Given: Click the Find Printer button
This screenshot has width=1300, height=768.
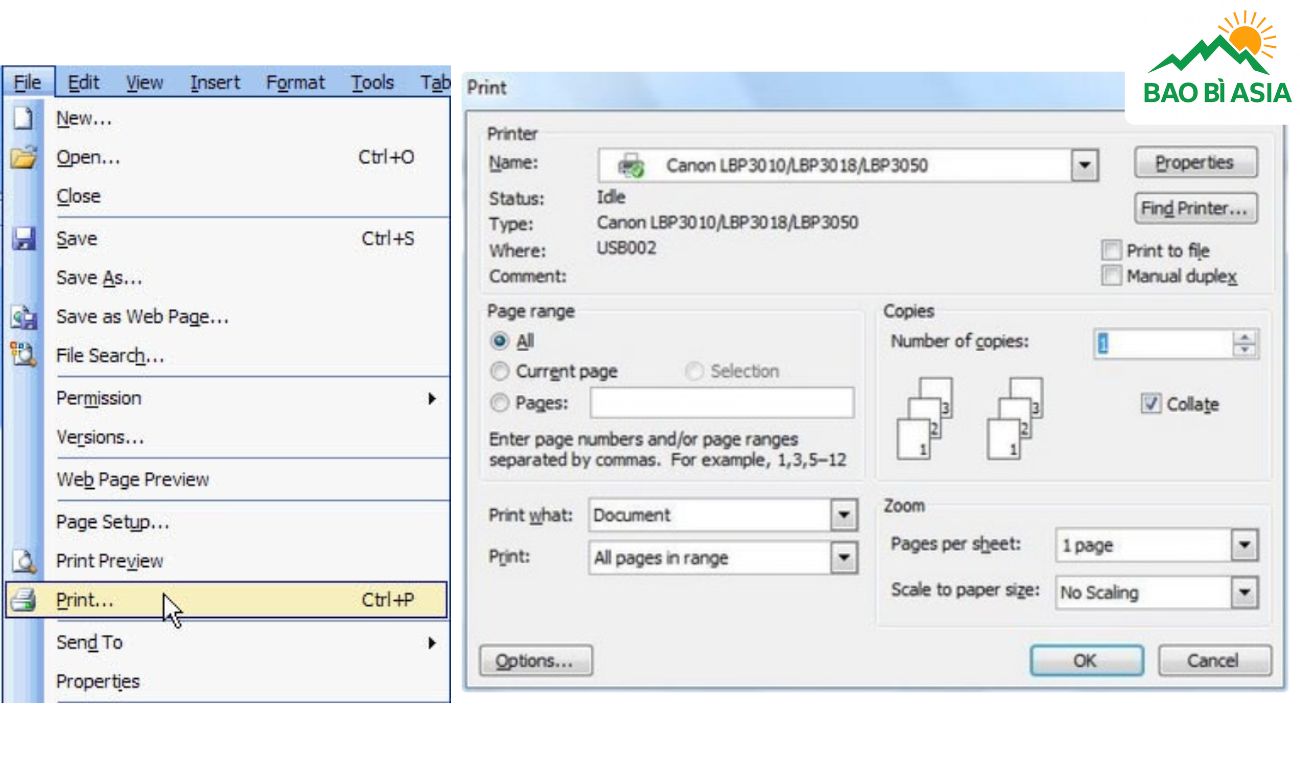Looking at the screenshot, I should (x=1196, y=209).
